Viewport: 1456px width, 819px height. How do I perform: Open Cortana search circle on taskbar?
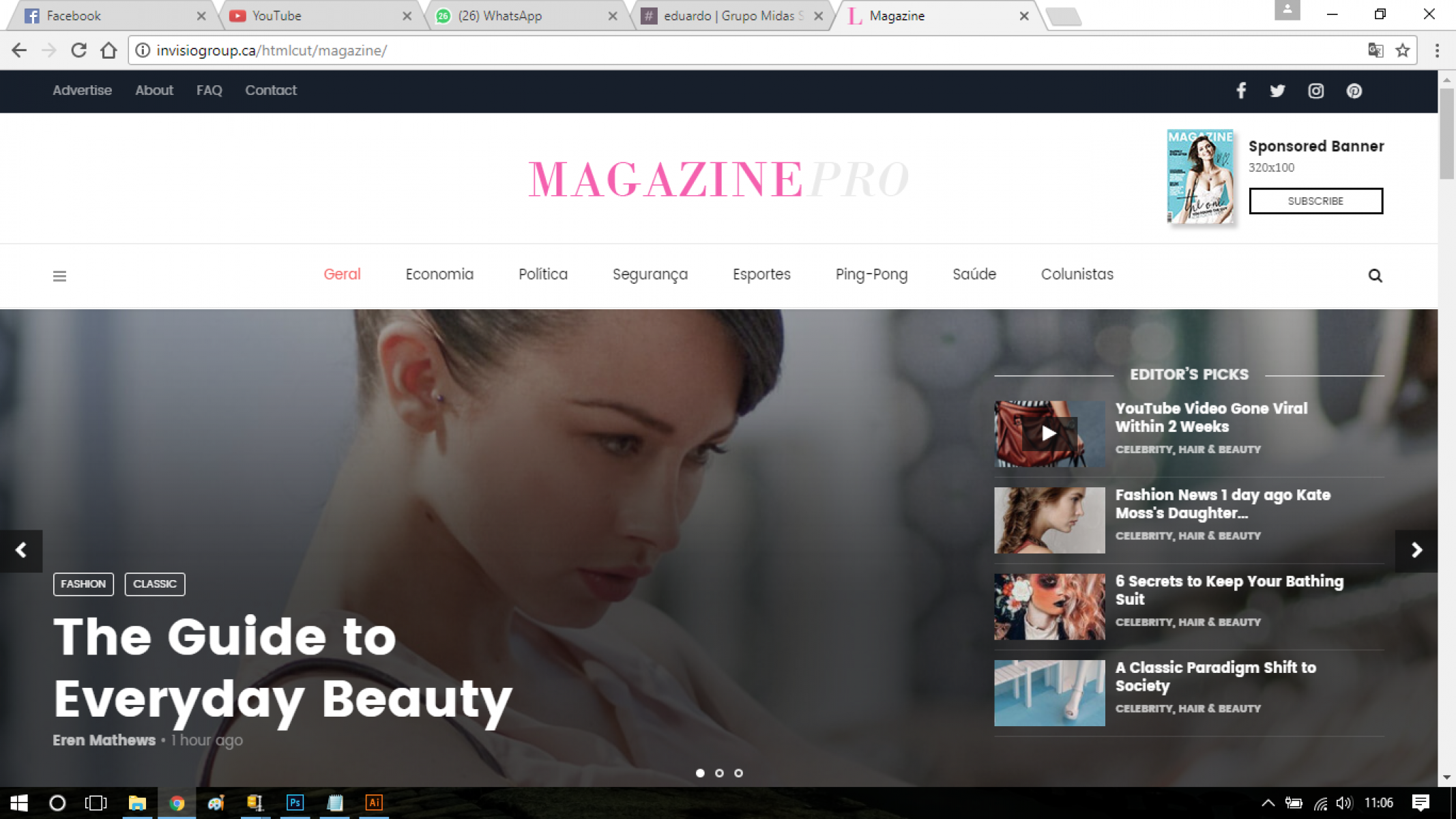coord(57,803)
